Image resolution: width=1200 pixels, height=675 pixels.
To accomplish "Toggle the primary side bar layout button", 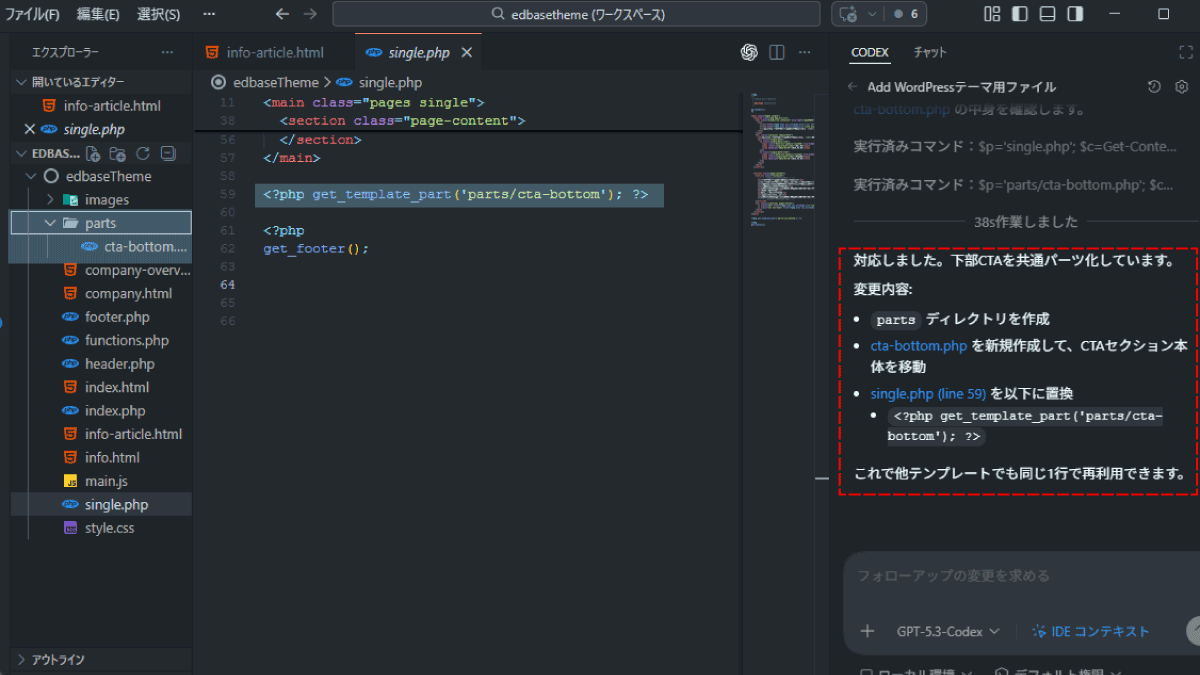I will coord(1020,14).
